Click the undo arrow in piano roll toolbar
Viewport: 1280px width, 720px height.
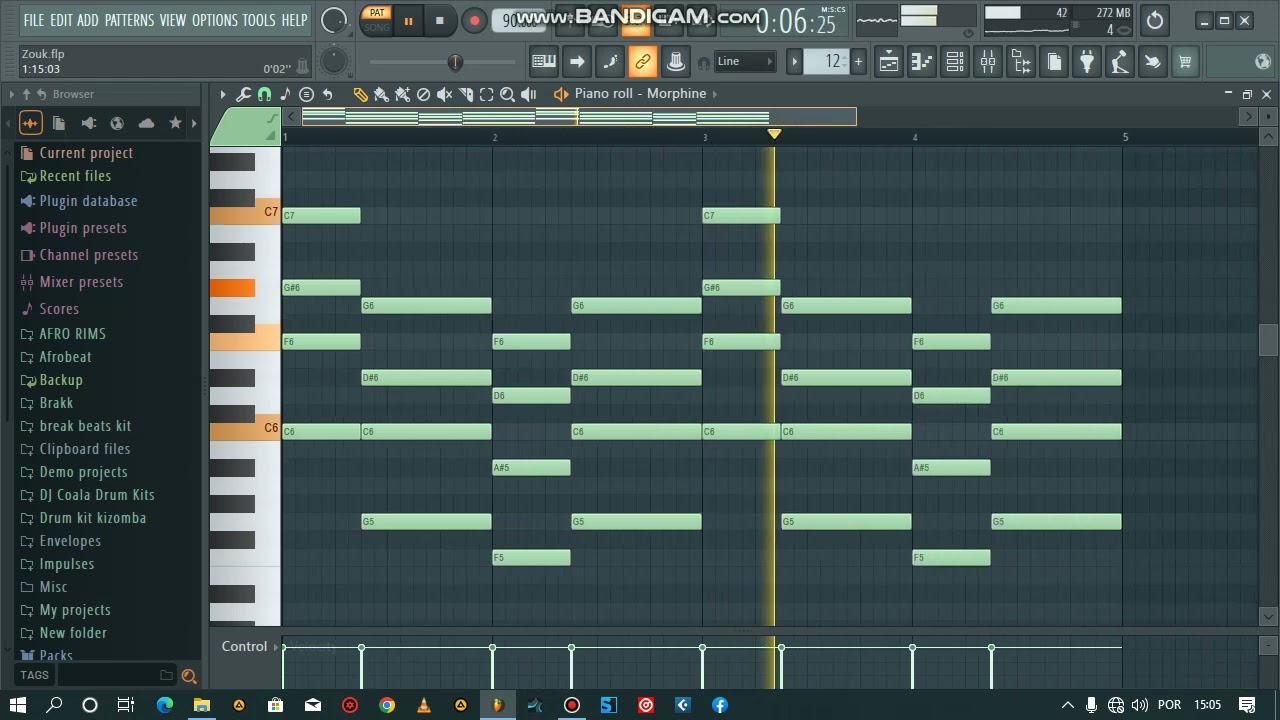point(327,94)
